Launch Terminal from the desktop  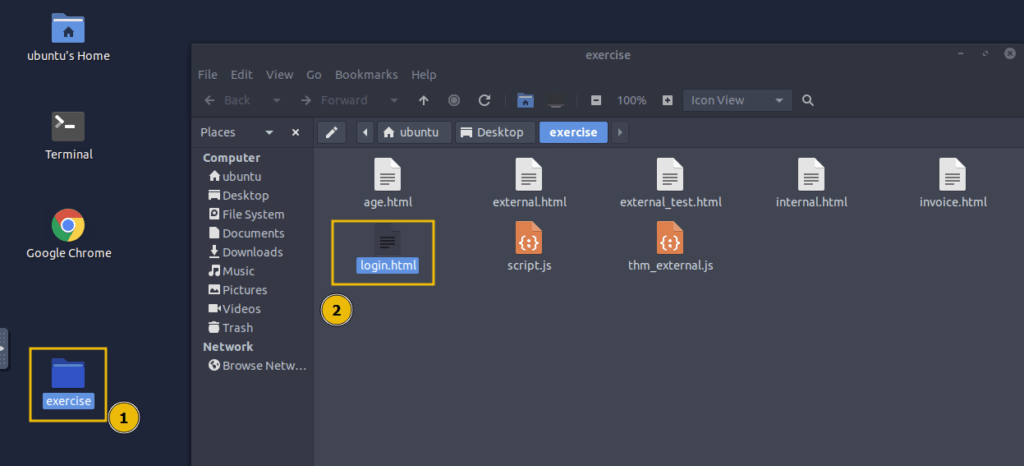[69, 136]
